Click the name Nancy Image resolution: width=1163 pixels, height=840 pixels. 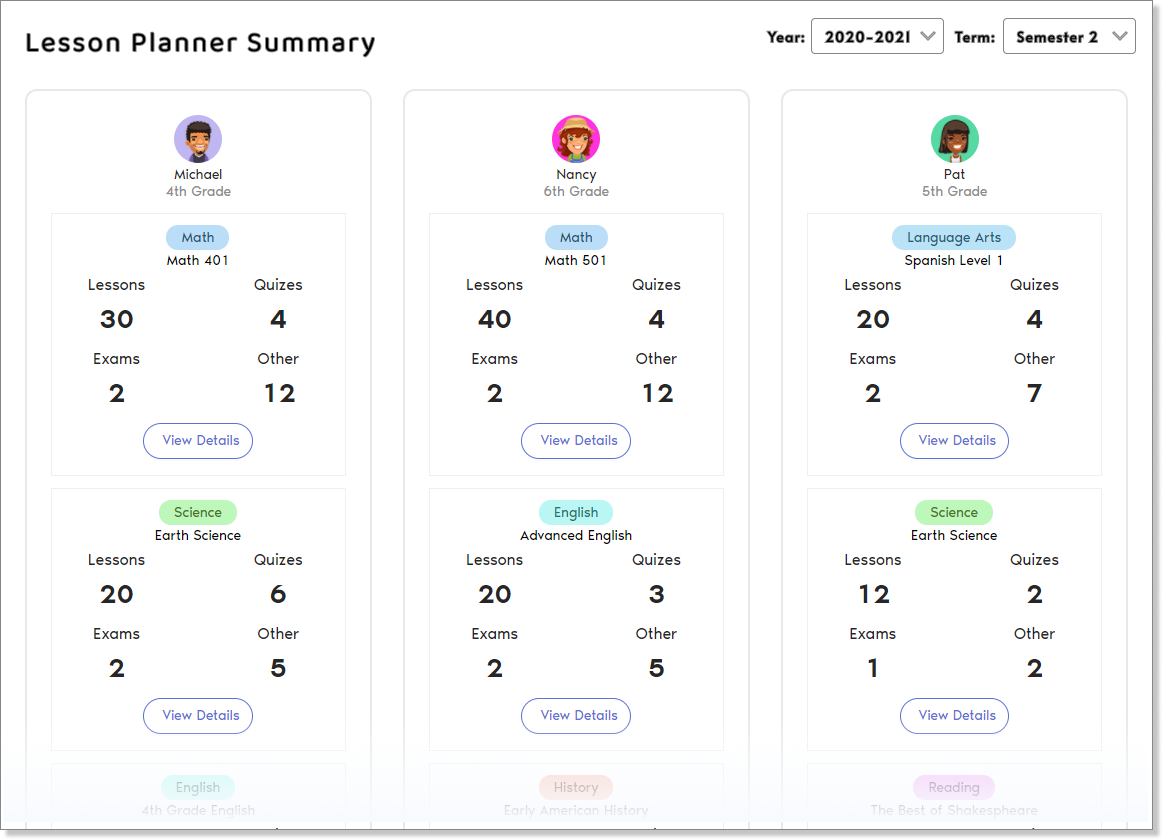pyautogui.click(x=576, y=174)
